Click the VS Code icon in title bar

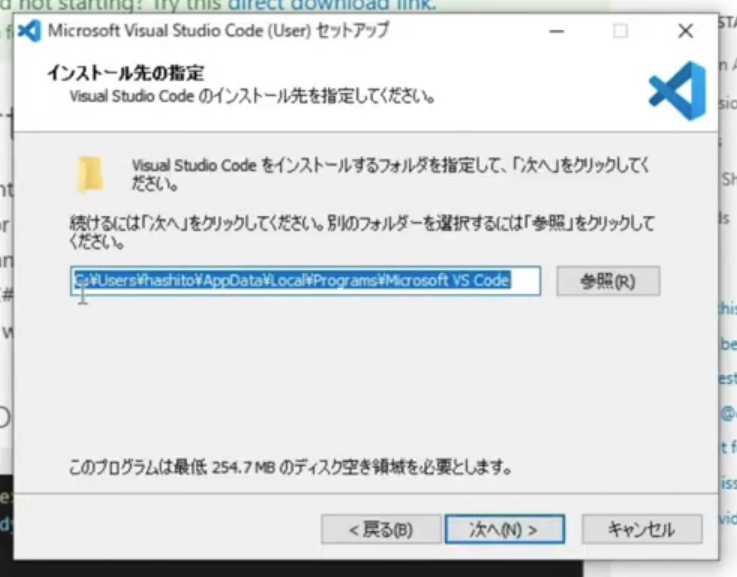pos(30,30)
